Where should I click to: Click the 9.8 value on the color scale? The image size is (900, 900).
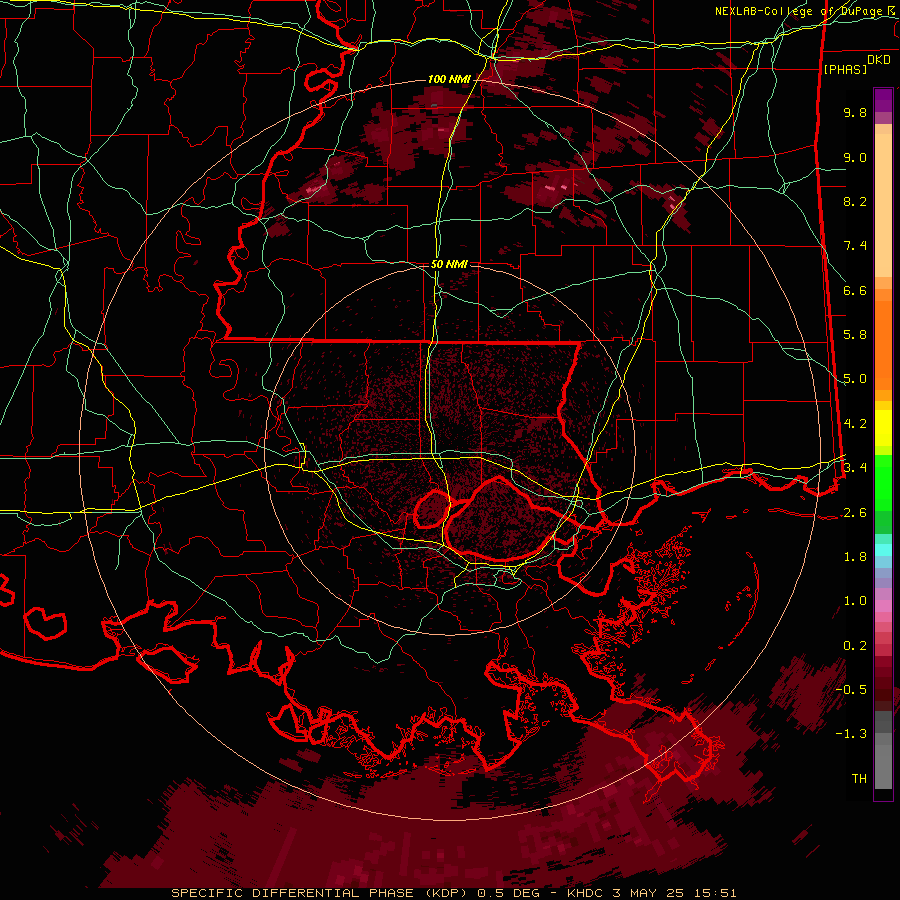click(855, 112)
